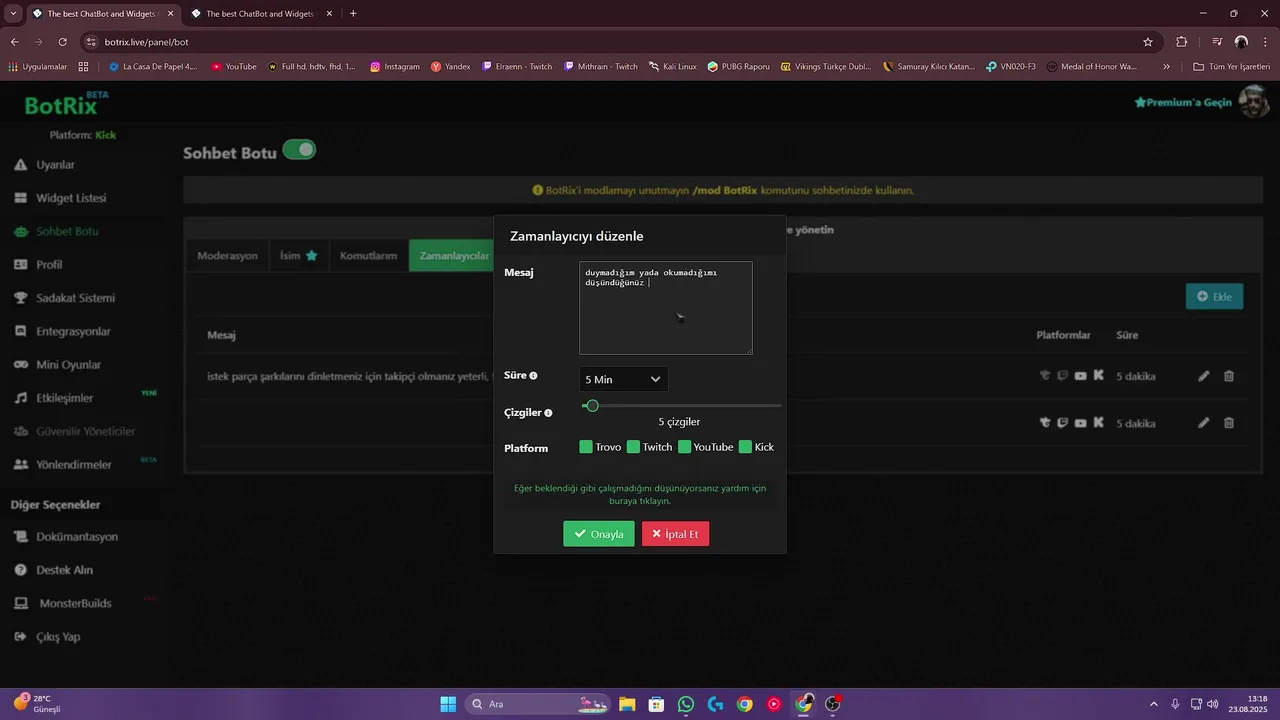Screen dimensions: 1280x720
Task: Open the weather widget 28°C Güneşli
Action: 38,704
